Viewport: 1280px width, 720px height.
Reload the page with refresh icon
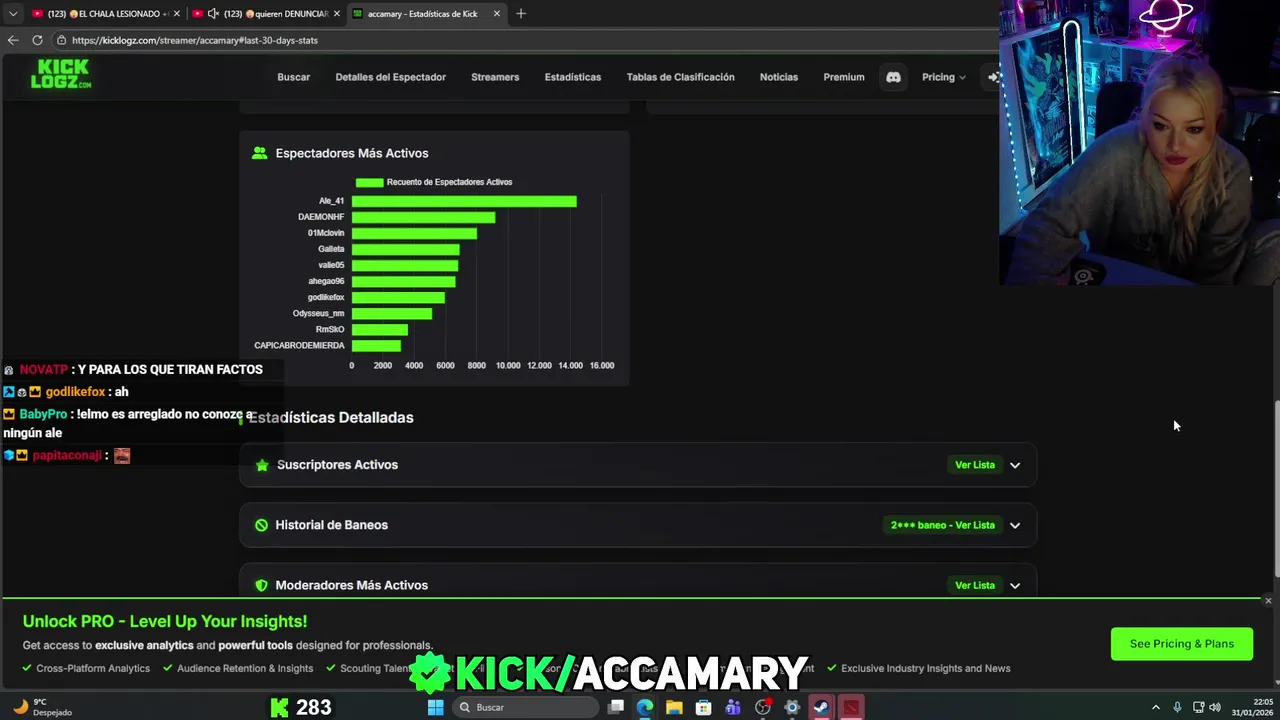pyautogui.click(x=37, y=40)
